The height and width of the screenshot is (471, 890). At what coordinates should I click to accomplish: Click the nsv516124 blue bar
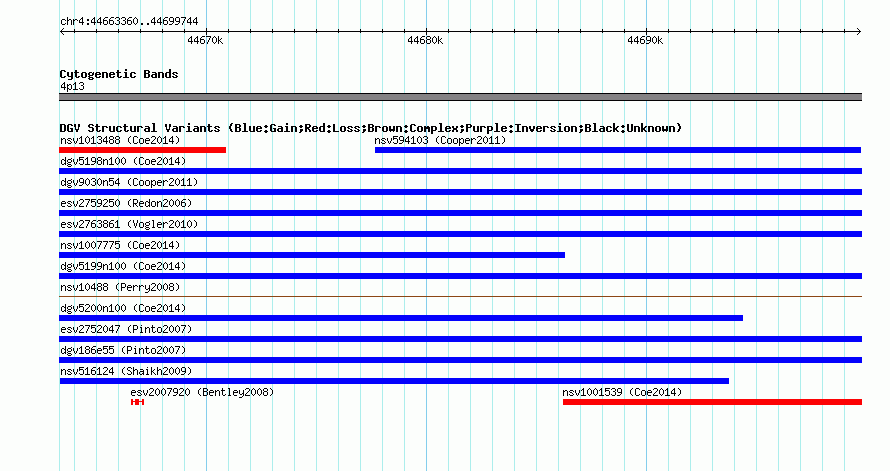[x=394, y=381]
